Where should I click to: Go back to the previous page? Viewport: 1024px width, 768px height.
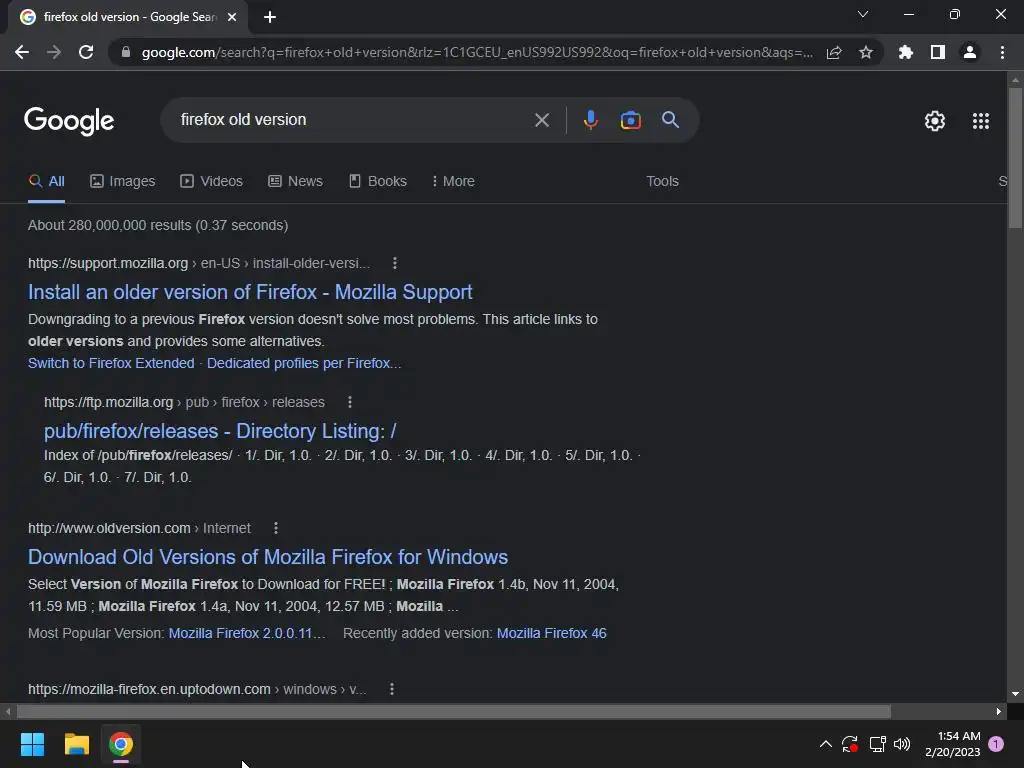click(x=22, y=52)
